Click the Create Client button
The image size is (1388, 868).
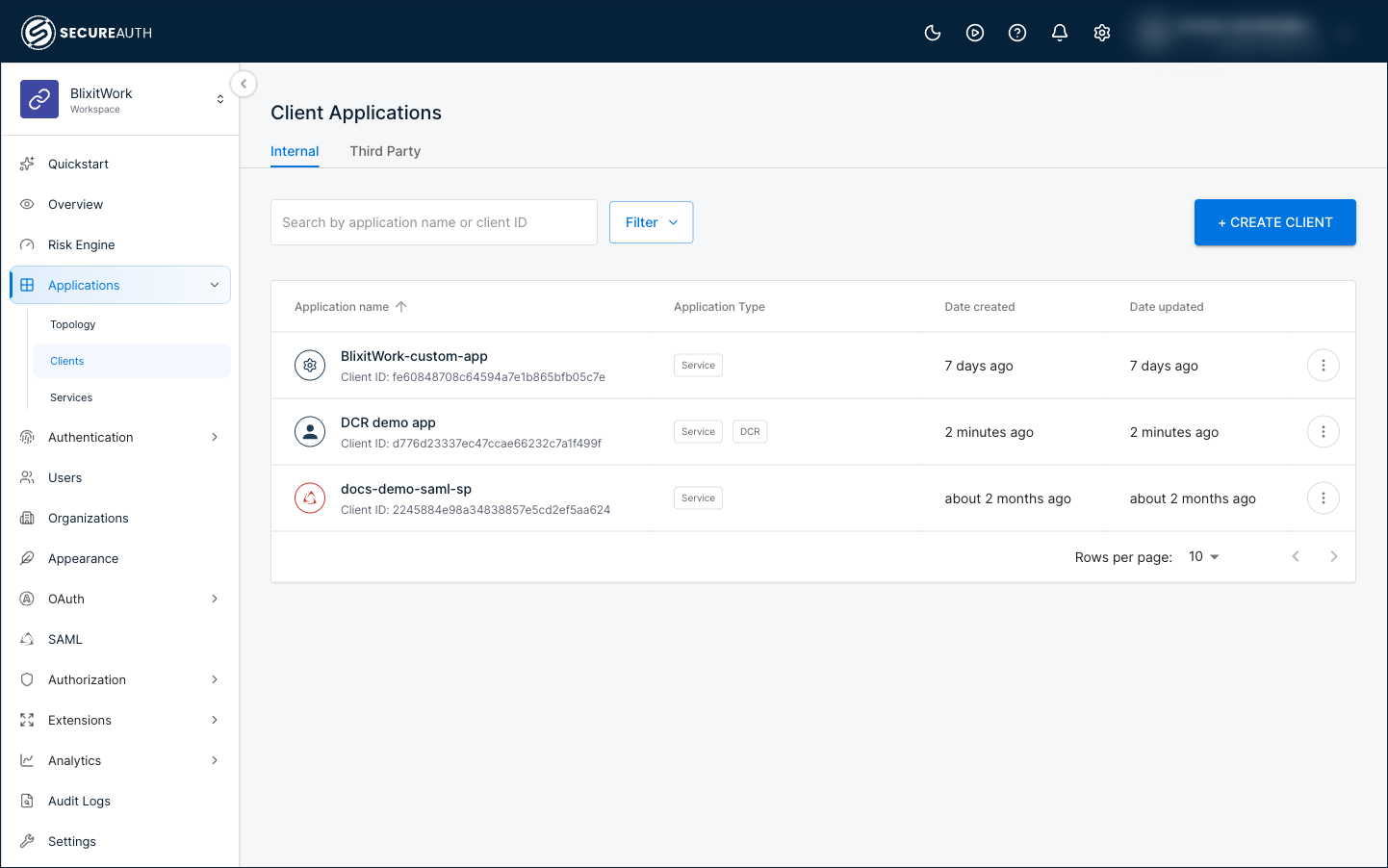pyautogui.click(x=1275, y=222)
